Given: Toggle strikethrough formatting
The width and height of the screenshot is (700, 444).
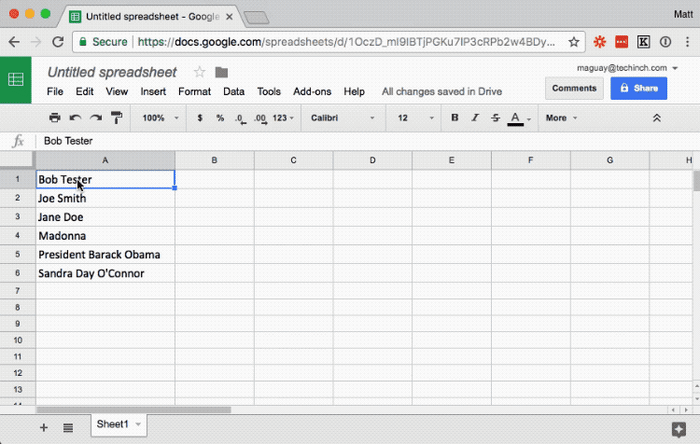Looking at the screenshot, I should (495, 118).
